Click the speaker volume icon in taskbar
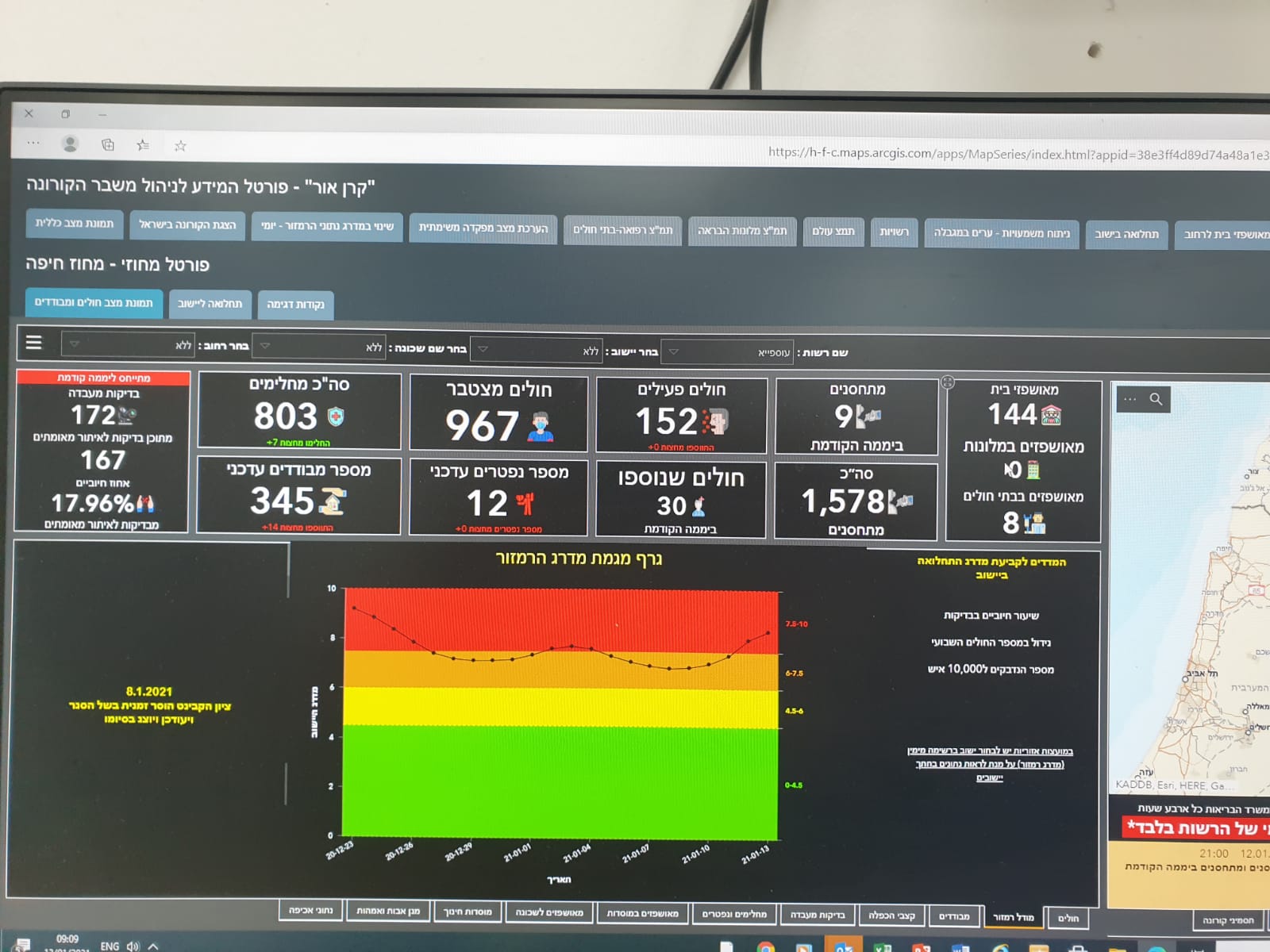1270x952 pixels. point(133,946)
